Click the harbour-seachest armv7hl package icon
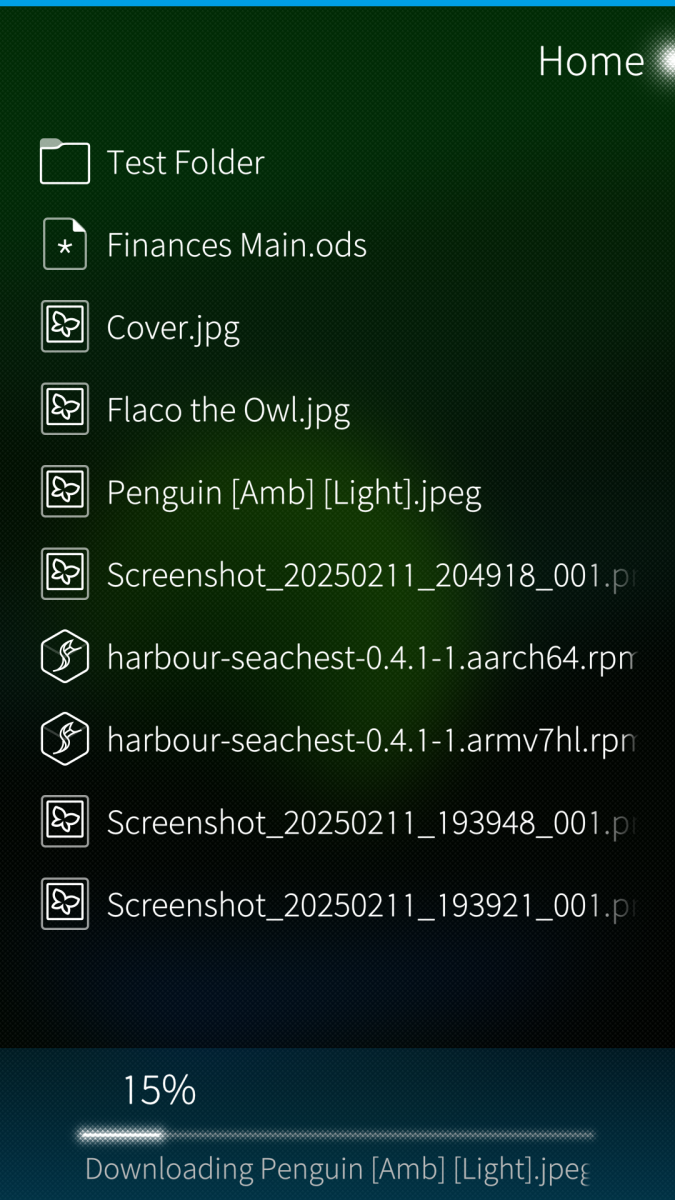The height and width of the screenshot is (1200, 675). pyautogui.click(x=65, y=739)
